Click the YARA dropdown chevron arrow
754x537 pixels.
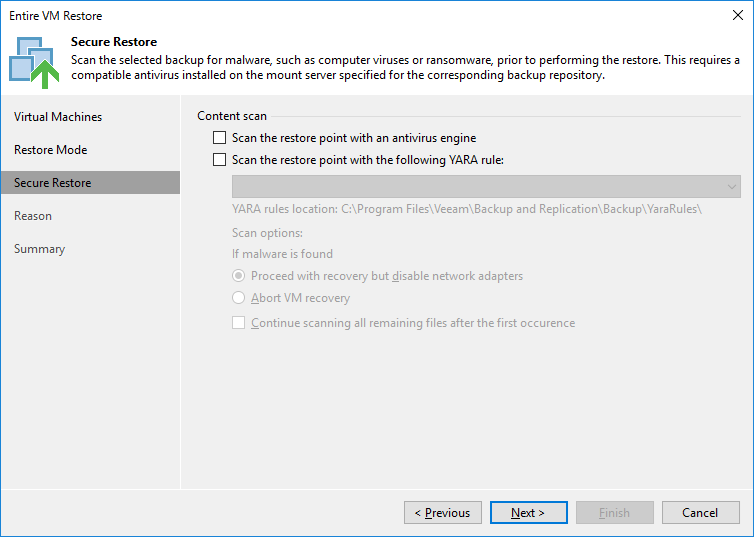(731, 187)
